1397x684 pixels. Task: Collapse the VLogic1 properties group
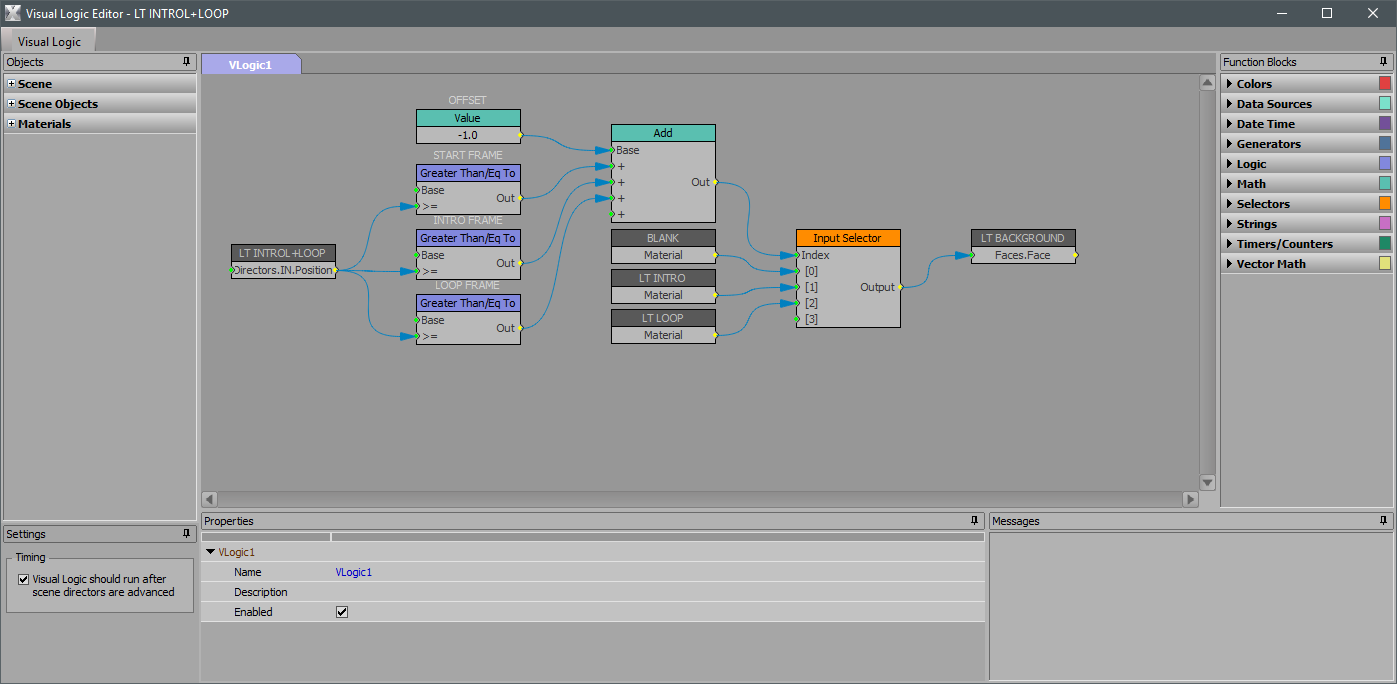[x=210, y=552]
